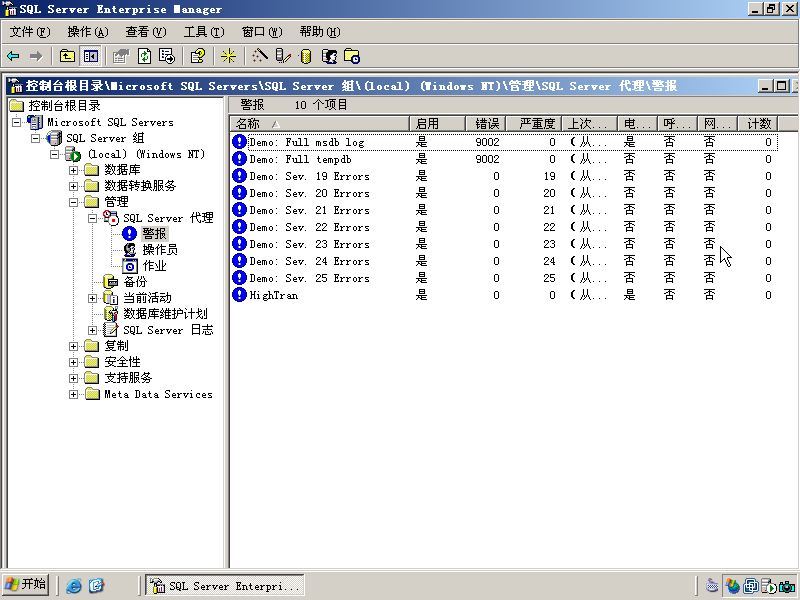Sort alerts by the 启用 column header
Image resolution: width=800 pixels, height=600 pixels.
click(437, 123)
